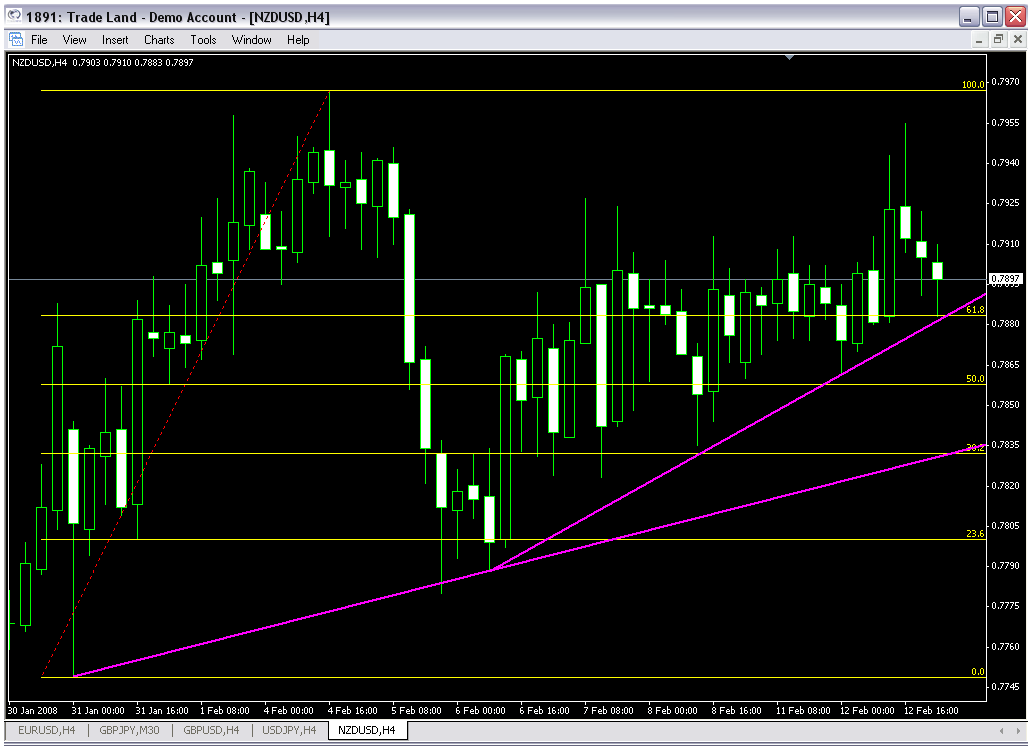
Task: Open the Charts menu
Action: (x=159, y=40)
